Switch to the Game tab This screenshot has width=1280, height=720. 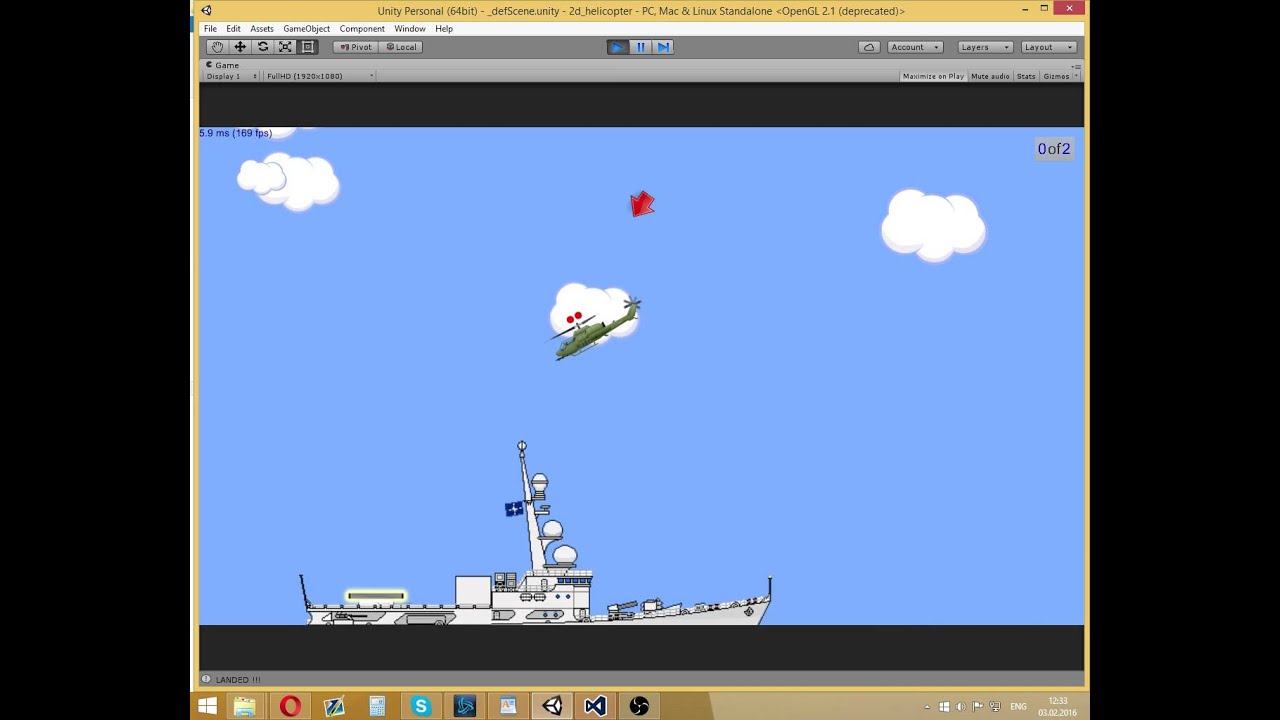(x=221, y=64)
